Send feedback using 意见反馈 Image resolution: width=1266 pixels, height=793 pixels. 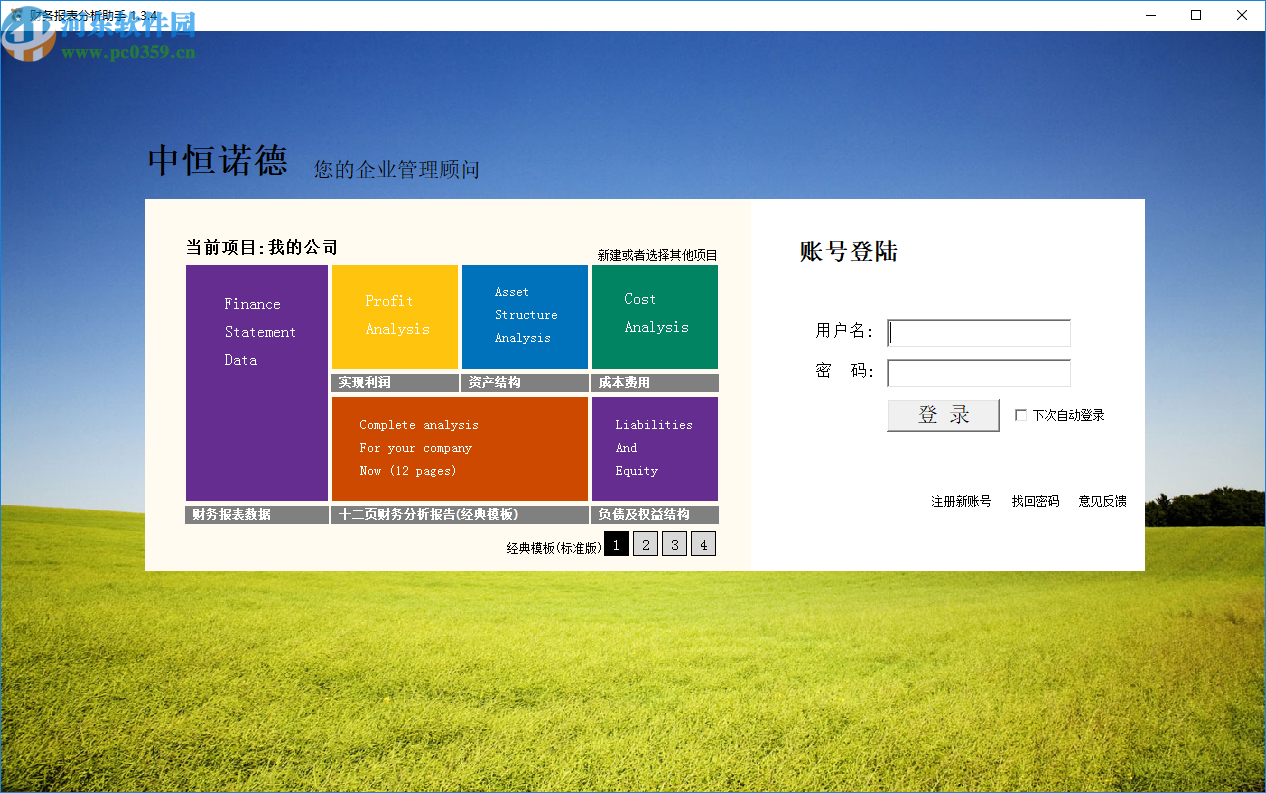[x=1103, y=501]
